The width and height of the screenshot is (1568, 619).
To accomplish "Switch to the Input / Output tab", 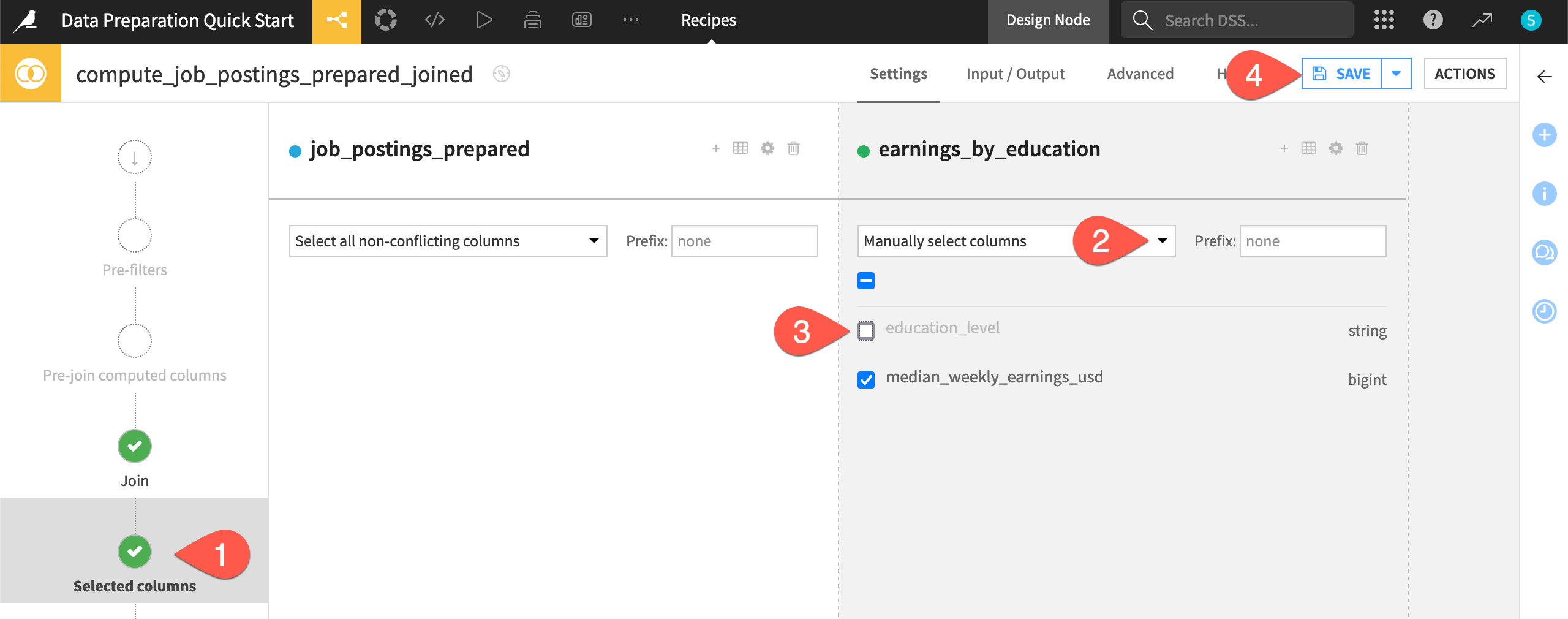I will coord(1015,73).
